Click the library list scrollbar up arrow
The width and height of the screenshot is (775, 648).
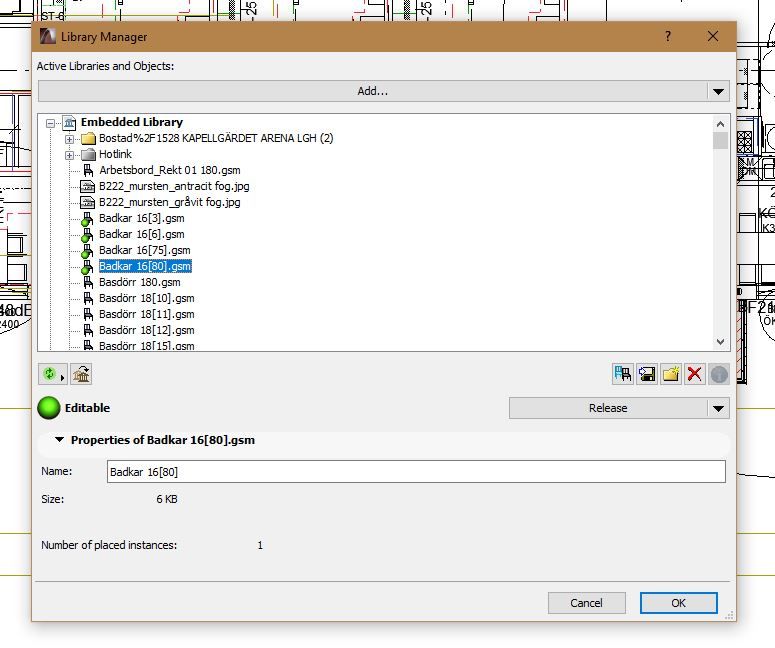tap(720, 124)
